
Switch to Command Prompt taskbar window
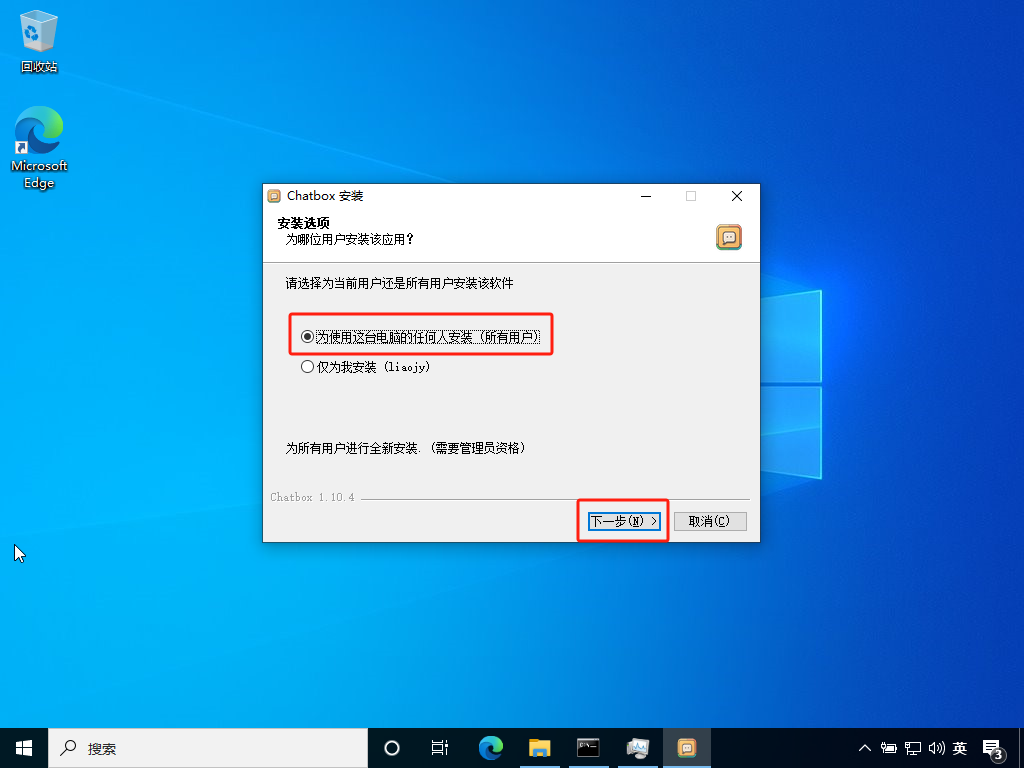588,748
